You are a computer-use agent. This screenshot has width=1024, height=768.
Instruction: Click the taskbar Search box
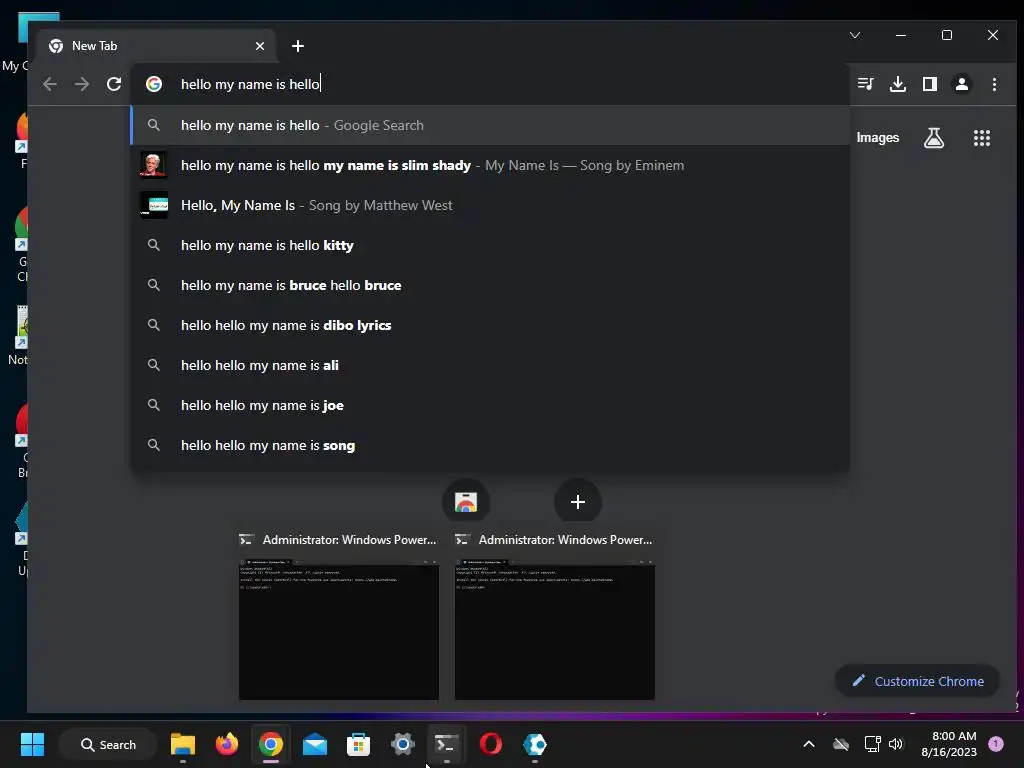pos(108,744)
